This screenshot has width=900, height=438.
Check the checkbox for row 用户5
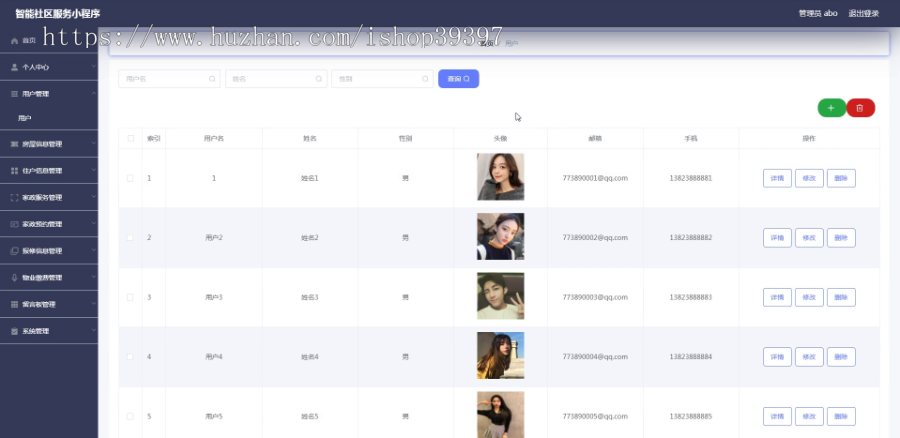[130, 416]
